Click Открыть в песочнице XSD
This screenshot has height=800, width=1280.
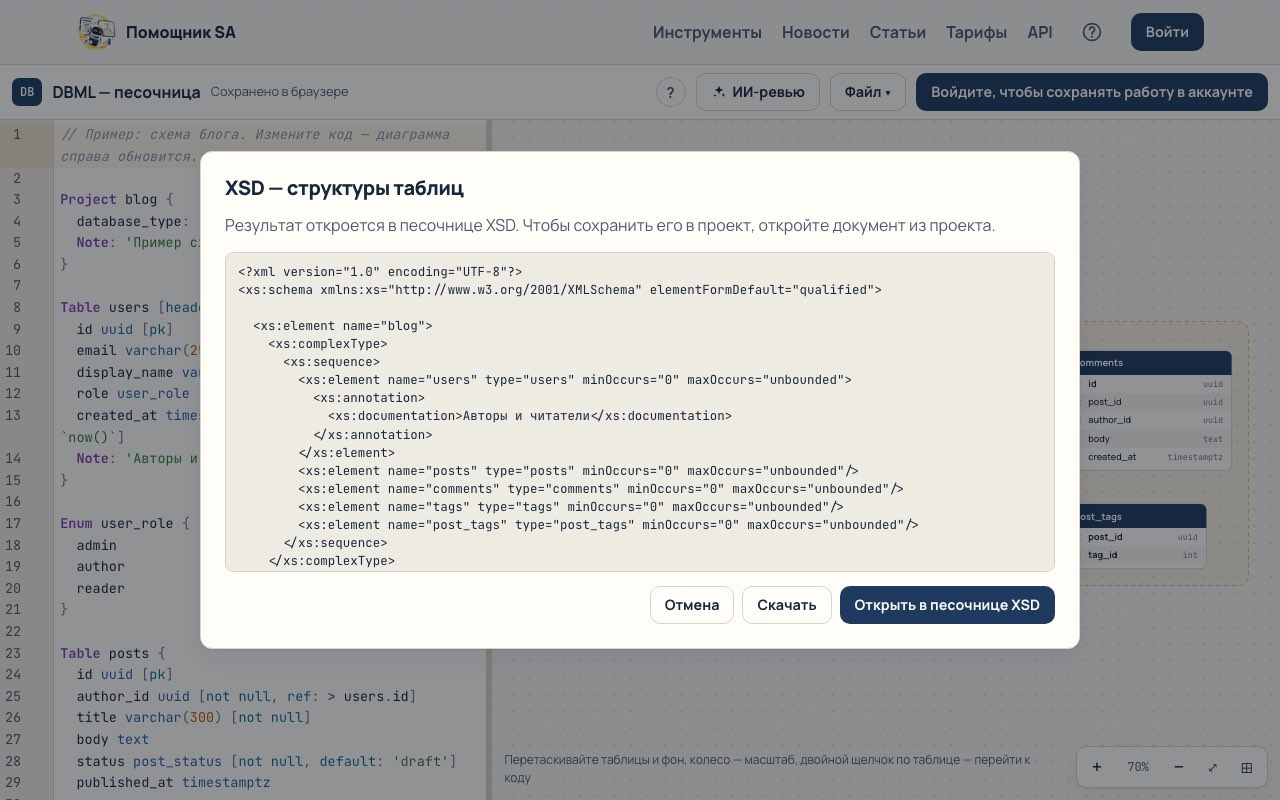[x=947, y=605]
